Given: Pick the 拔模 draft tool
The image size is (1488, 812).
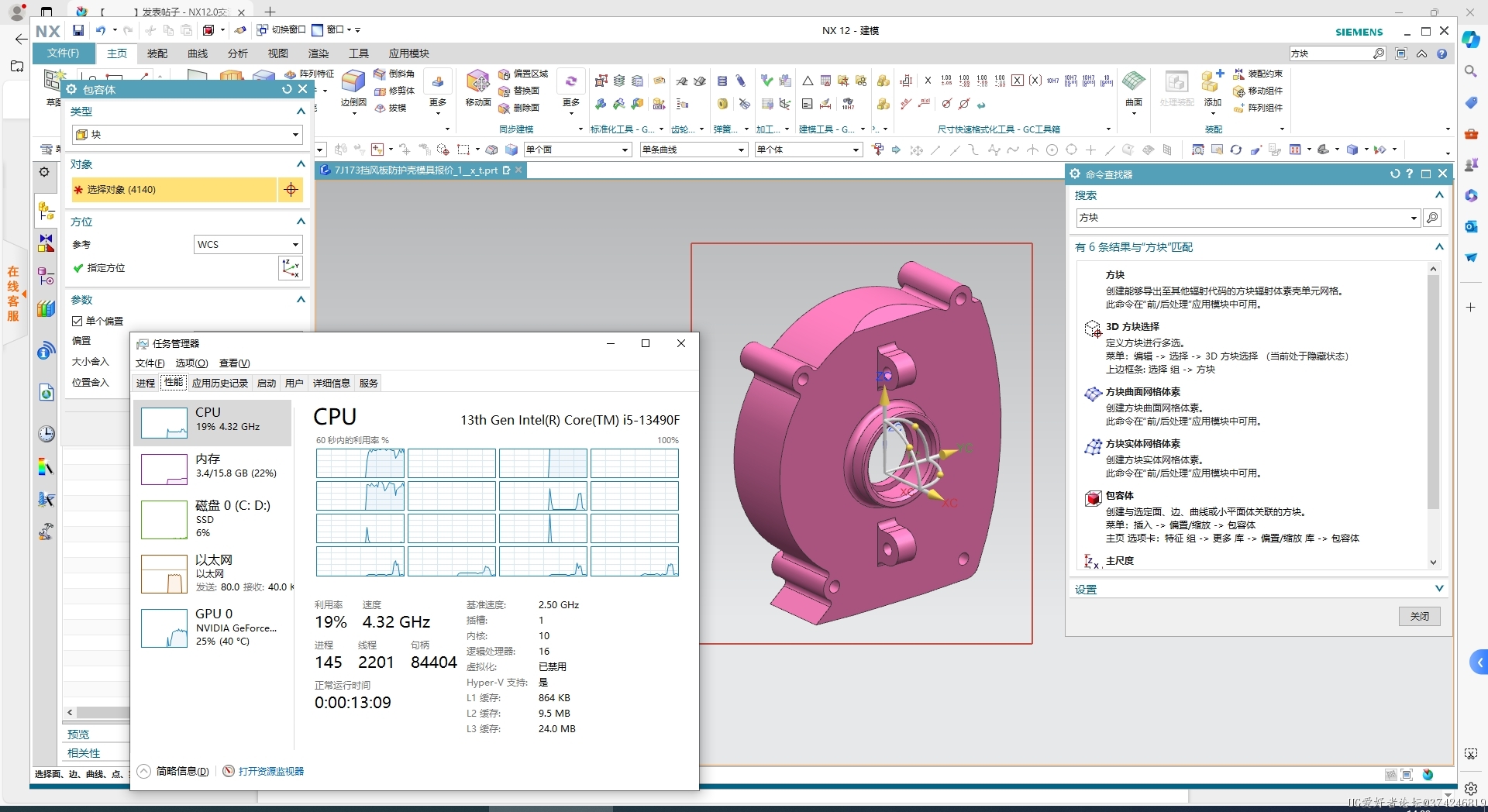Looking at the screenshot, I should 390,108.
